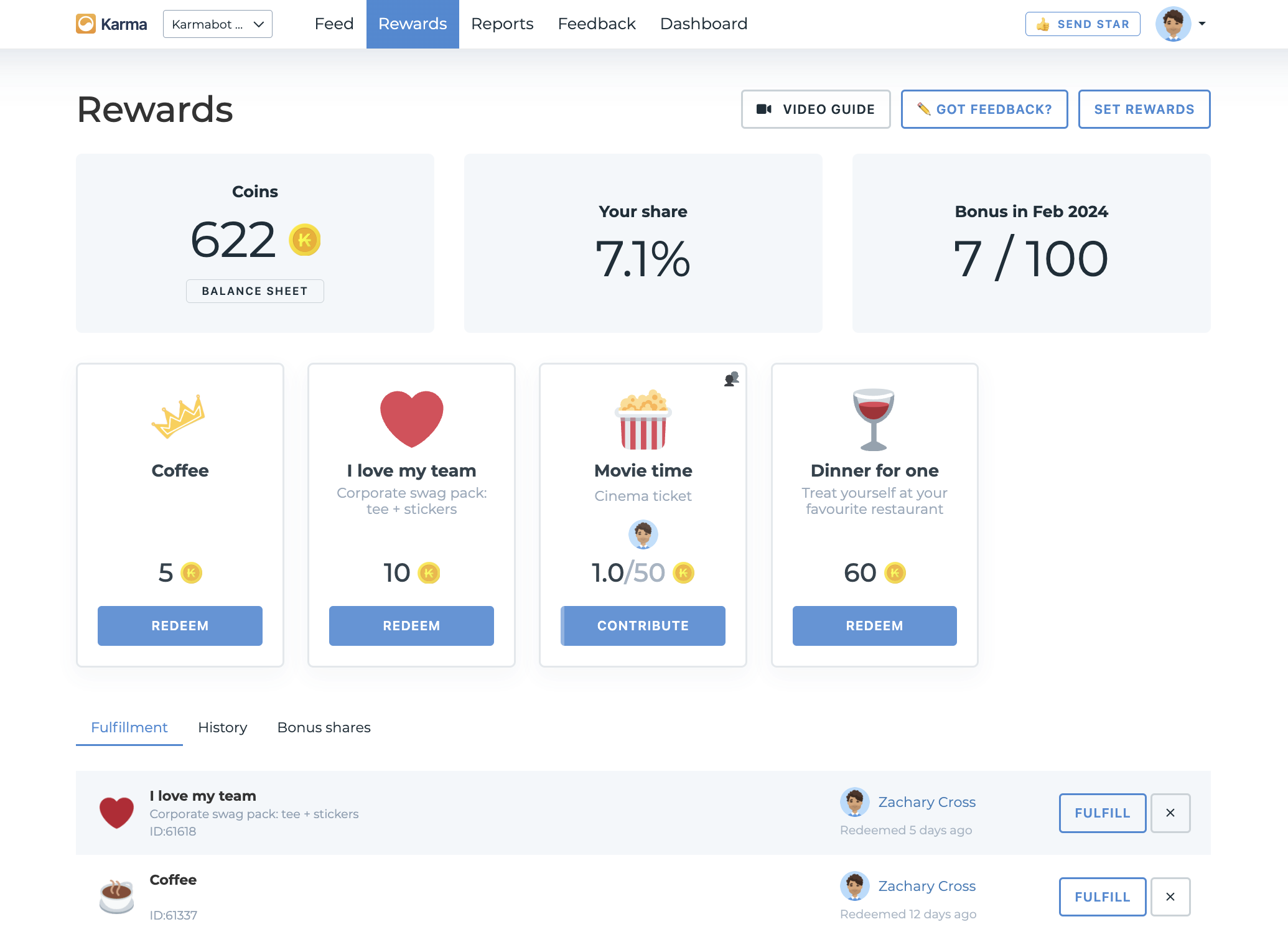Open the Feed page
This screenshot has height=937, width=1288.
click(334, 24)
